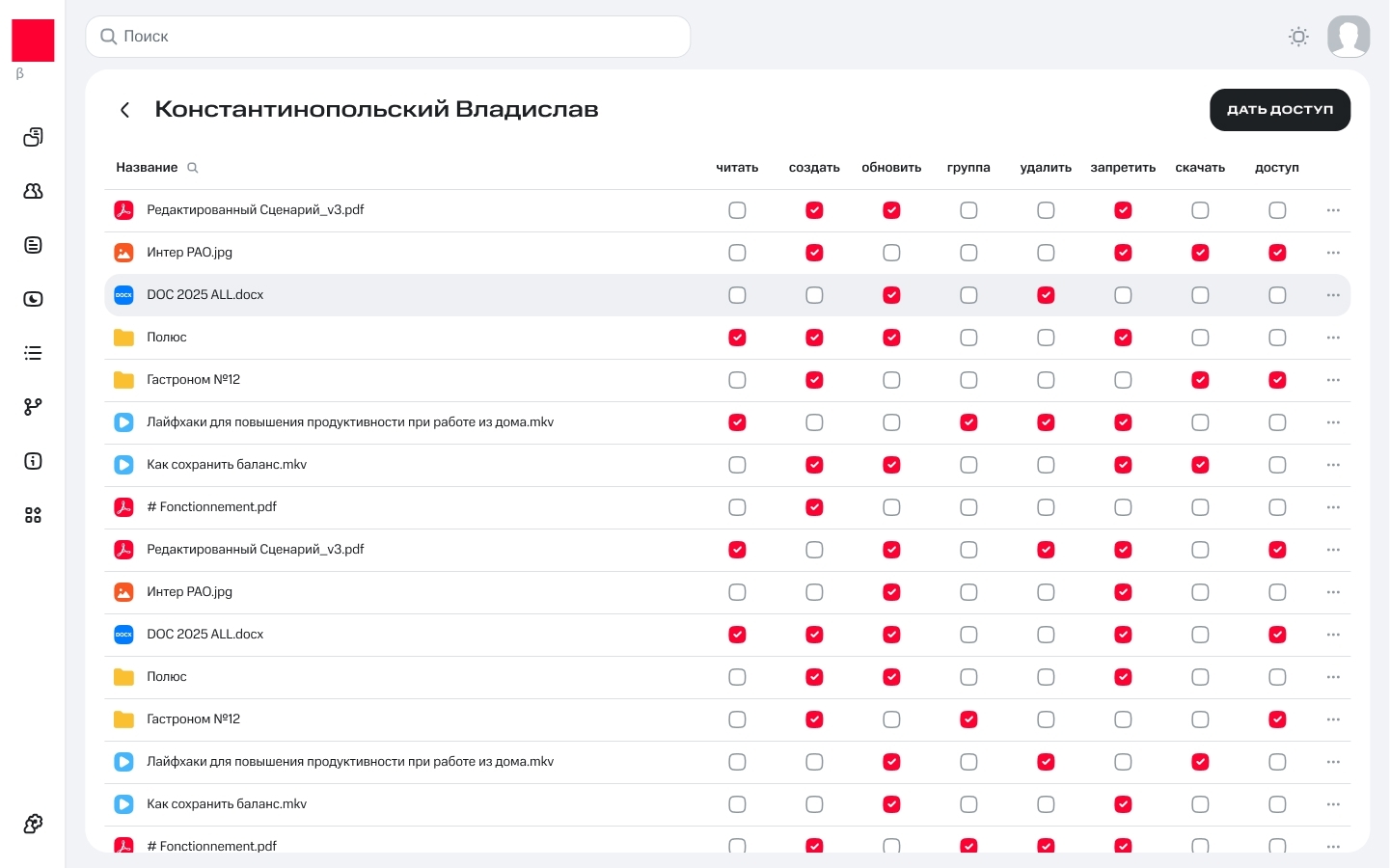Toggle the sun theme icon at top right
Screen dimensions: 1390x868
(1298, 37)
